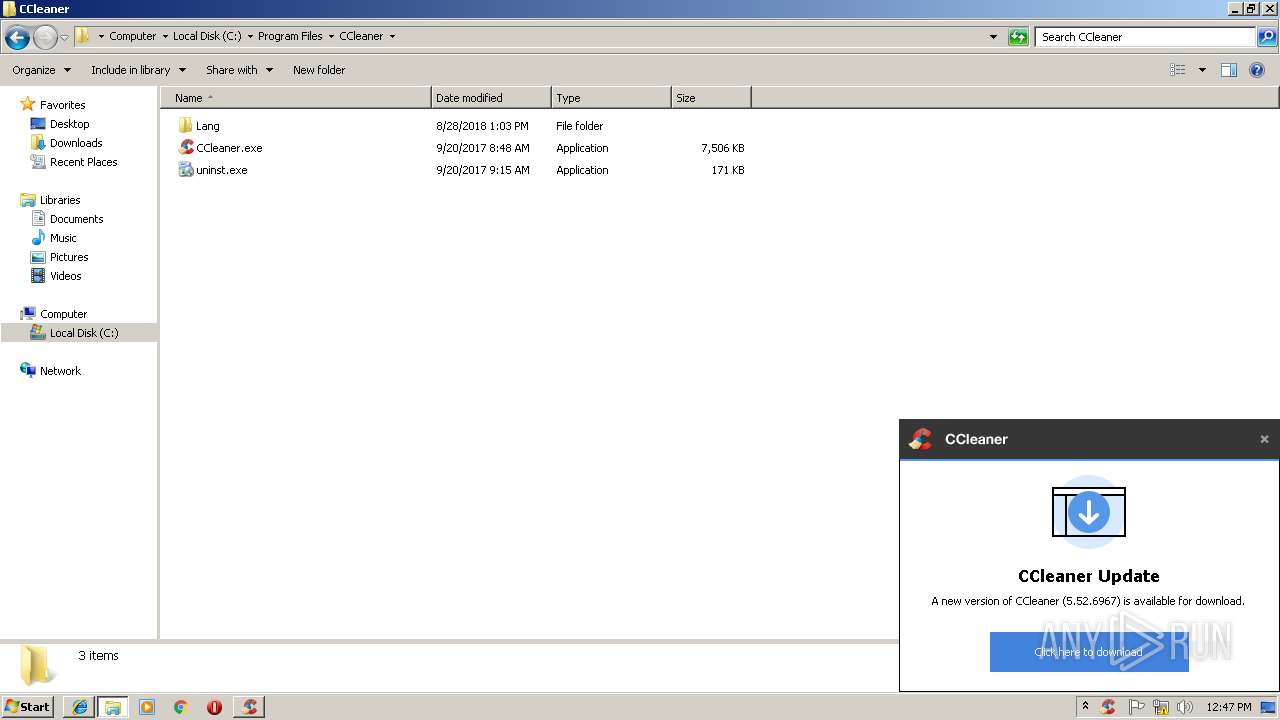Show hidden tray icons arrow
The width and height of the screenshot is (1280, 720).
pos(1085,706)
